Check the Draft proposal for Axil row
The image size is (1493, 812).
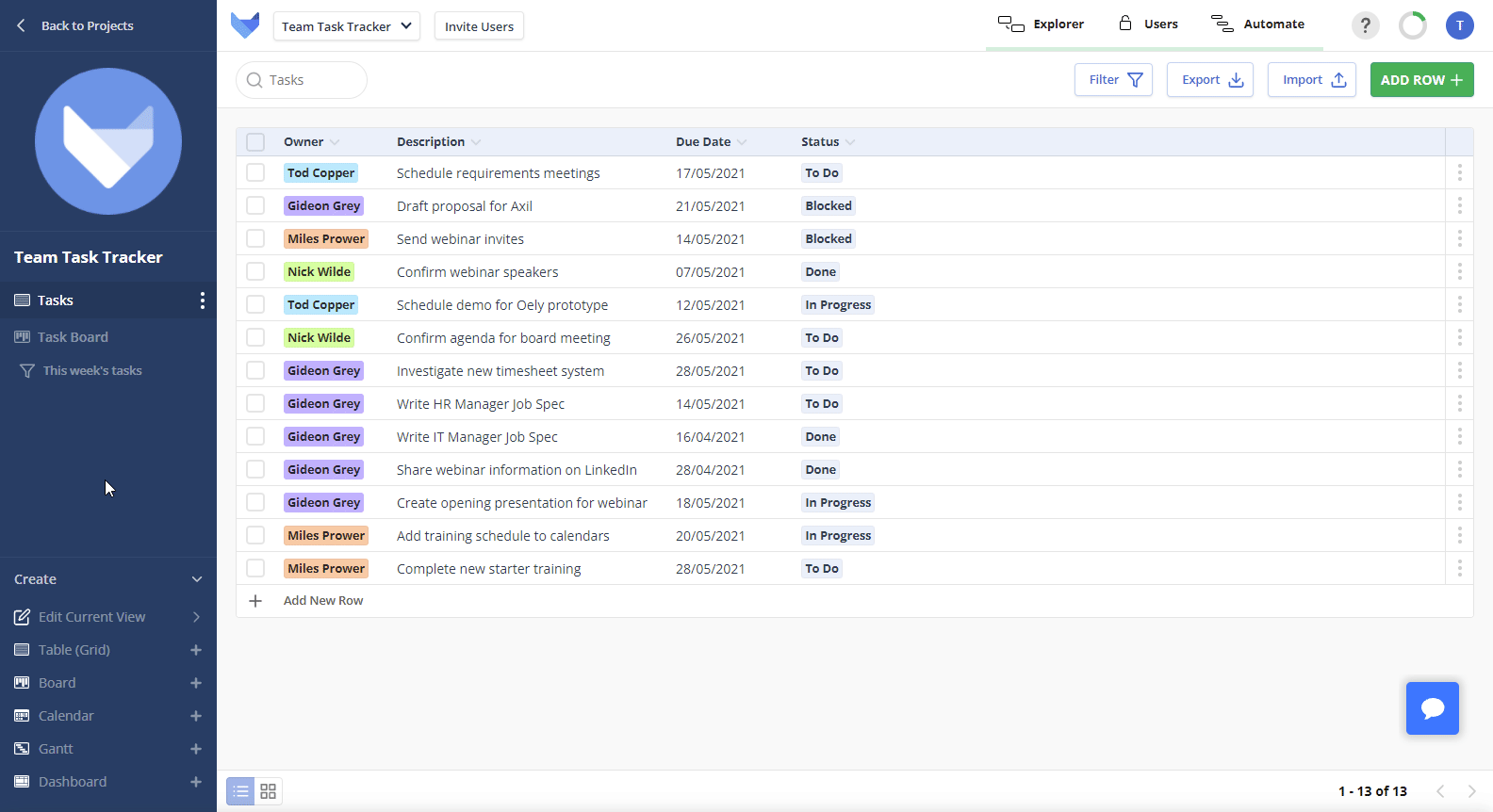coord(255,205)
